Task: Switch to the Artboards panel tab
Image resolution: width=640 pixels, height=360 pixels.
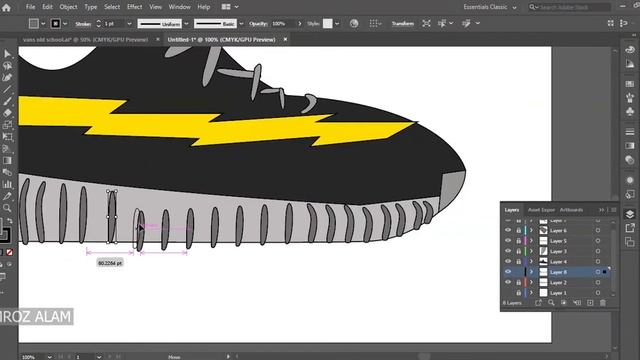Action: click(571, 210)
